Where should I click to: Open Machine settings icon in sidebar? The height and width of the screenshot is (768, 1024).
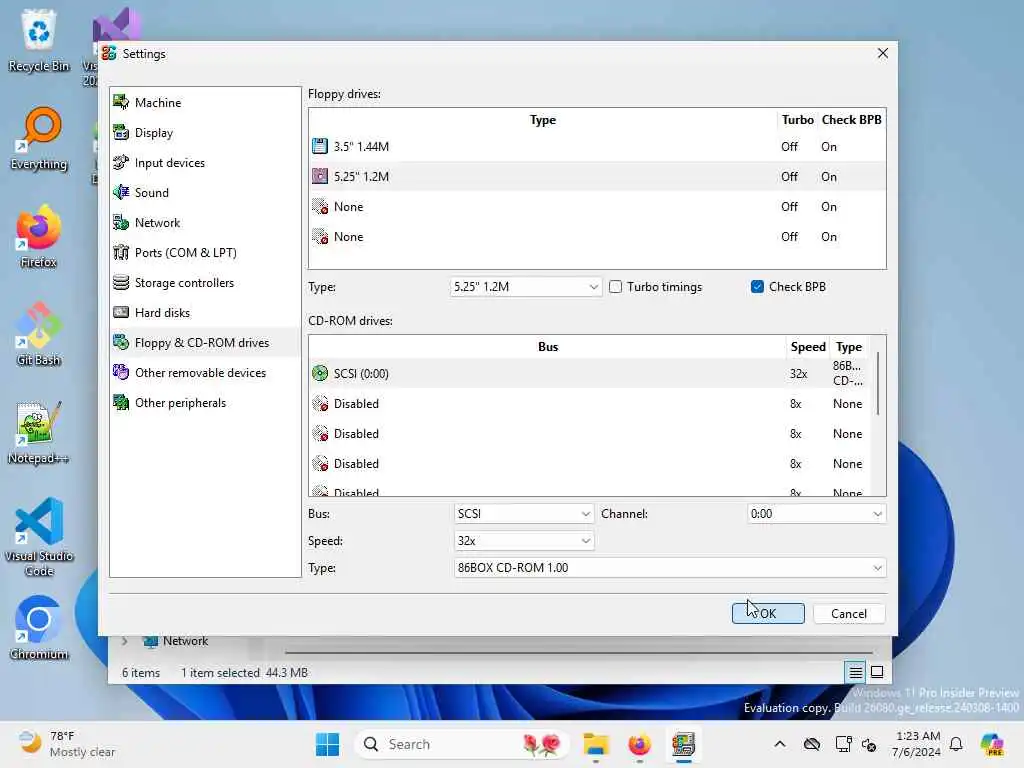[x=121, y=102]
